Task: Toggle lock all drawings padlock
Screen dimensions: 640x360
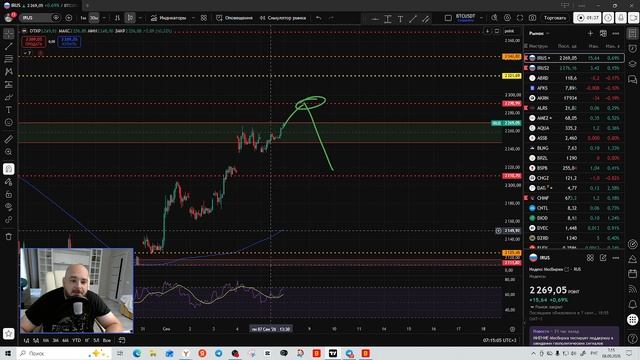Action: pos(9,194)
